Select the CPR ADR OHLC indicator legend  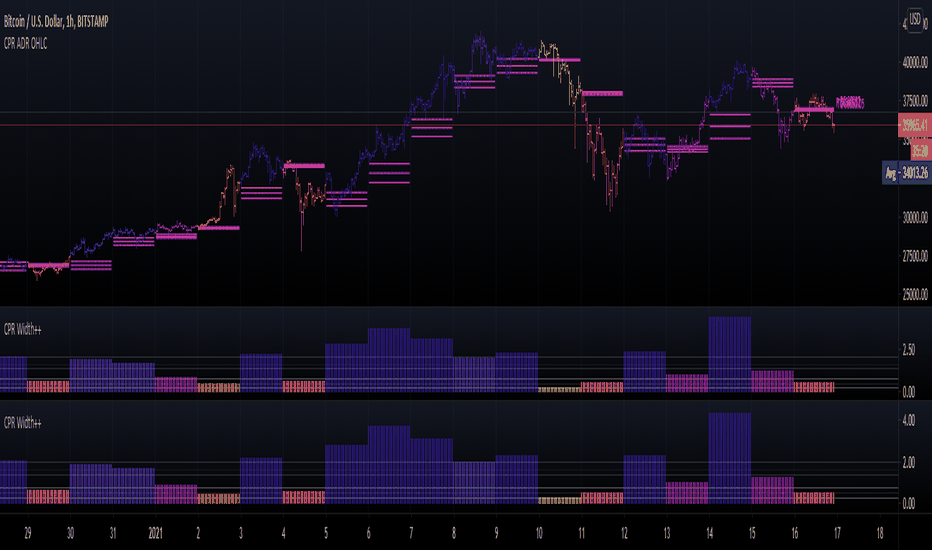26,43
